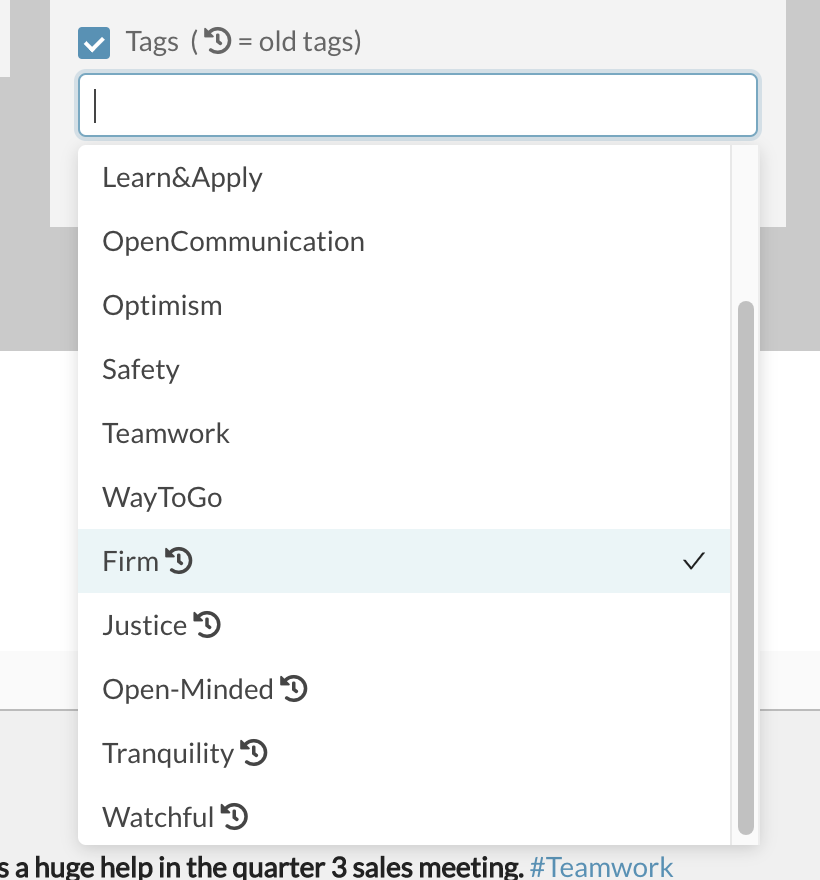The height and width of the screenshot is (880, 820).
Task: Click the history icon next to Watchful
Action: (234, 817)
